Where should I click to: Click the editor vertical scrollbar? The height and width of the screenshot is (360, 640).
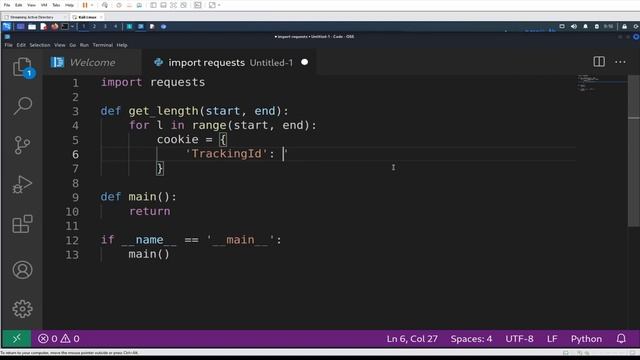click(x=633, y=151)
